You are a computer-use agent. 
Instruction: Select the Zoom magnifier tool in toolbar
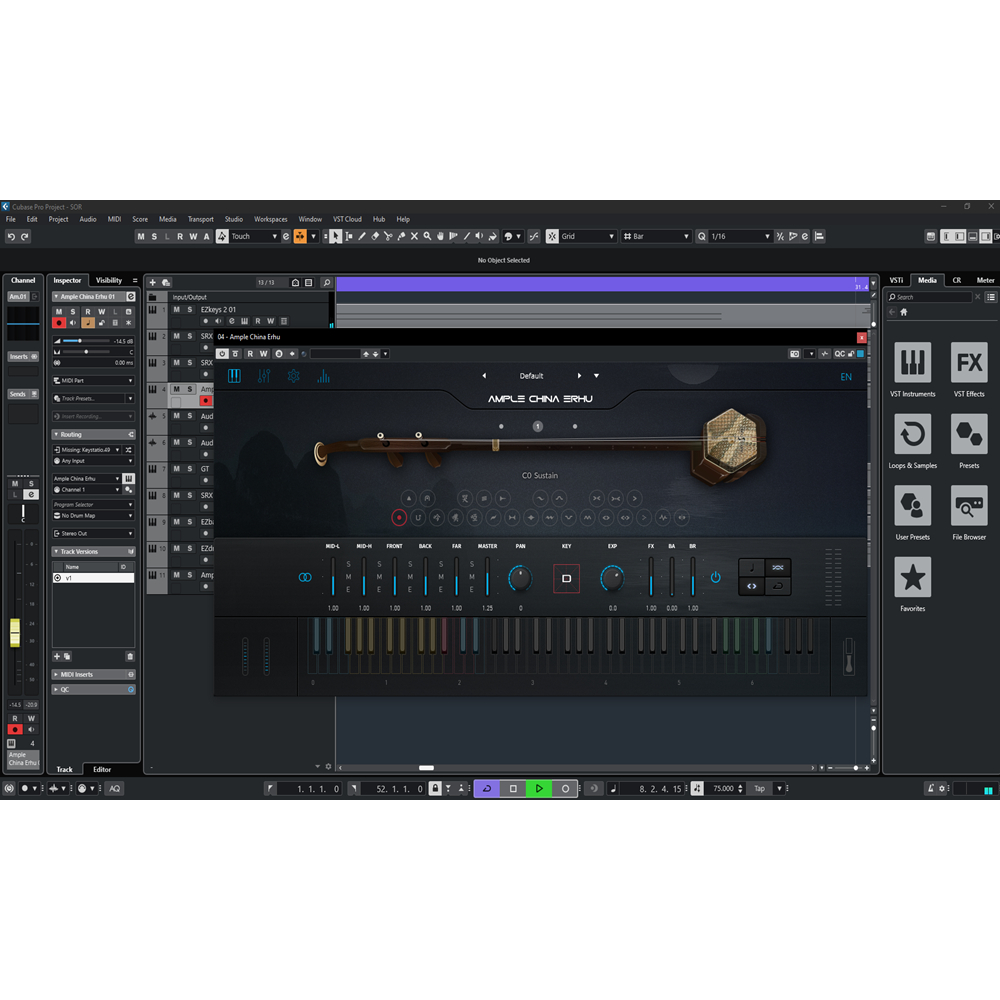427,237
